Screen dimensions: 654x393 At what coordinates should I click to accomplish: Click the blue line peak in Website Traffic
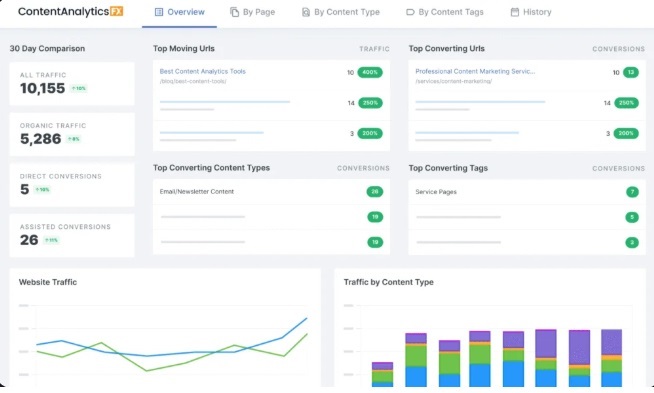pos(307,319)
